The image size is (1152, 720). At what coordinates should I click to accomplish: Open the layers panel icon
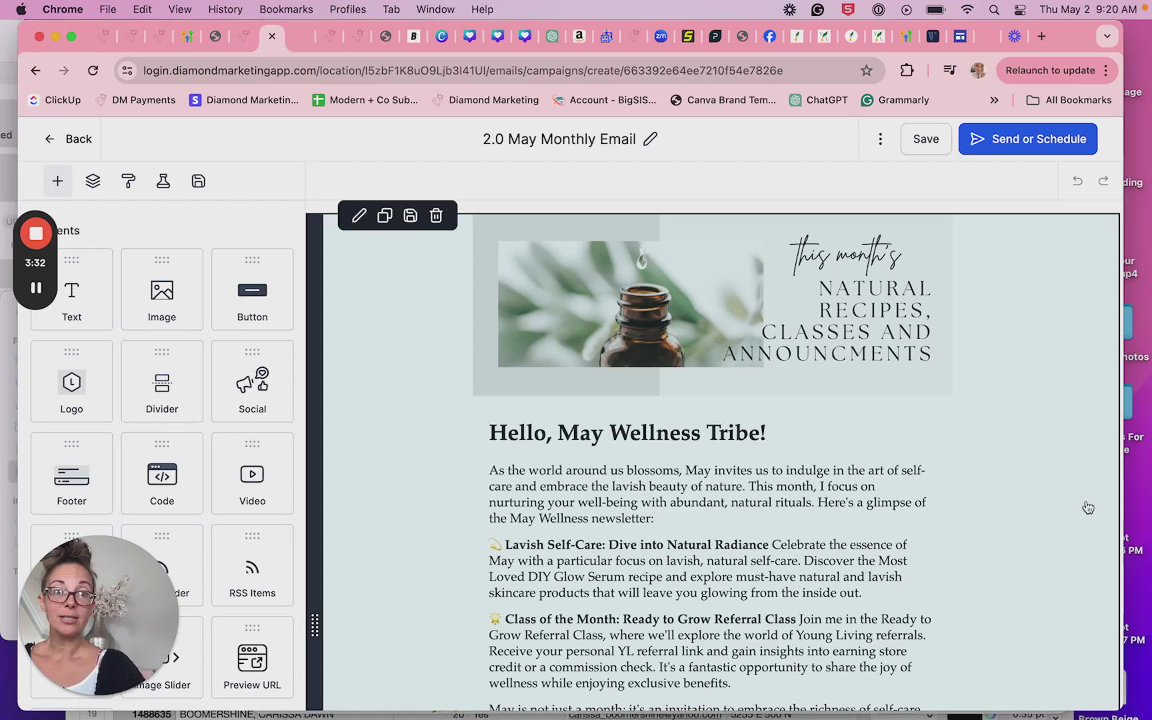pyautogui.click(x=93, y=181)
